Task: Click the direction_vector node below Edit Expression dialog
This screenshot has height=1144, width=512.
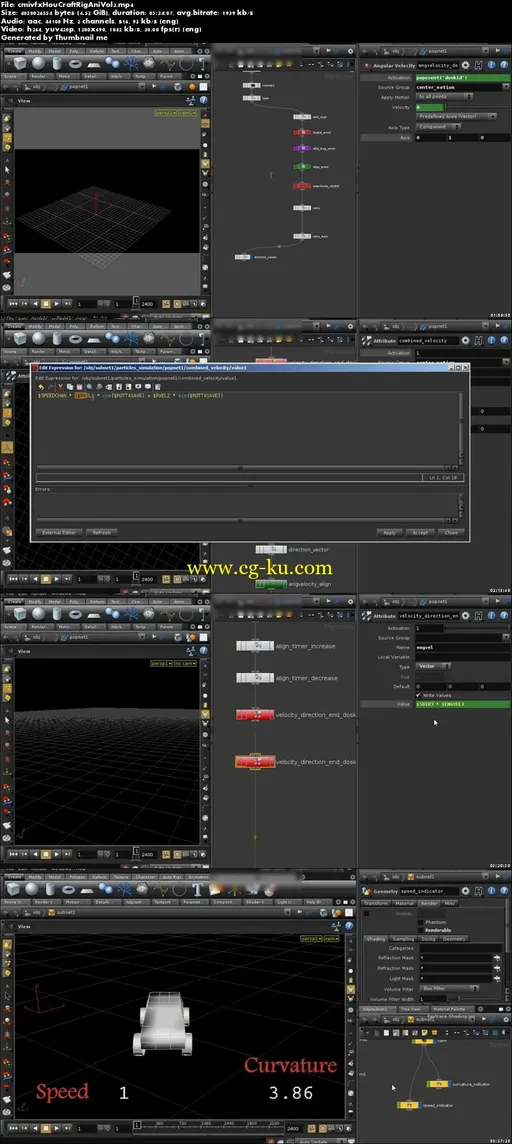Action: (271, 549)
